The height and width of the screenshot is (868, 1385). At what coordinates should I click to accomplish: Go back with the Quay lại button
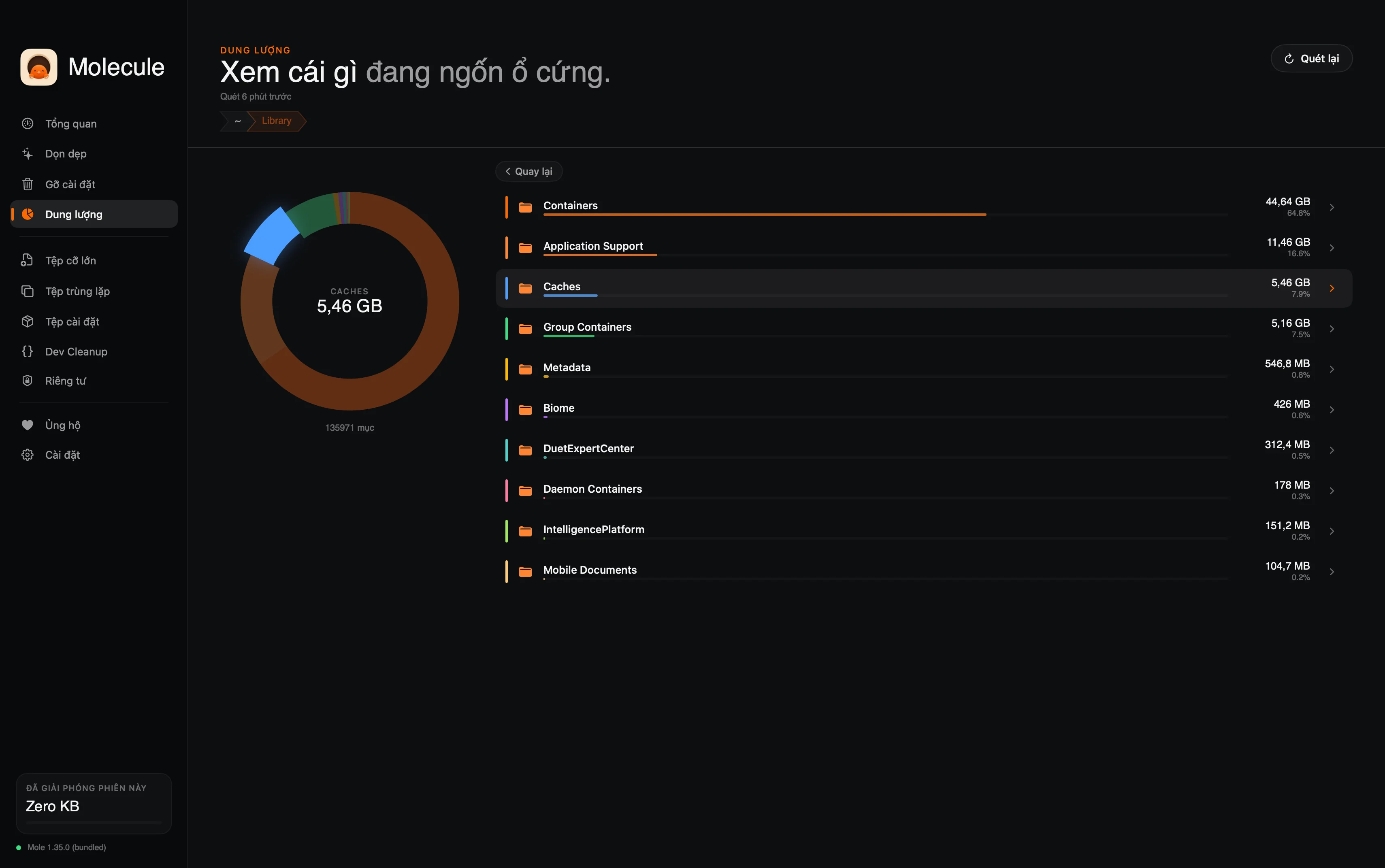(528, 171)
